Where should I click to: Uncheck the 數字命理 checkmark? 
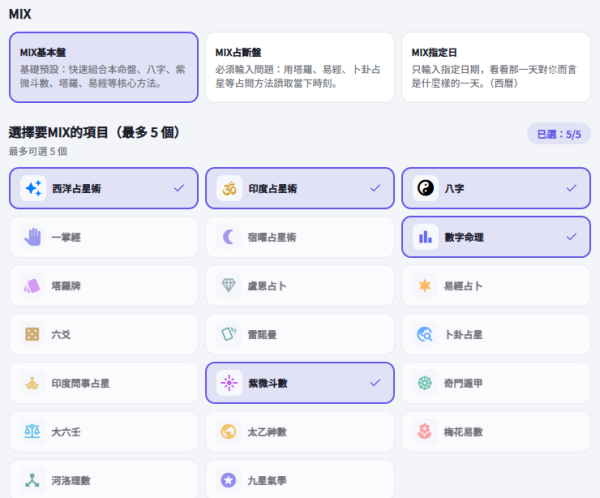click(571, 237)
